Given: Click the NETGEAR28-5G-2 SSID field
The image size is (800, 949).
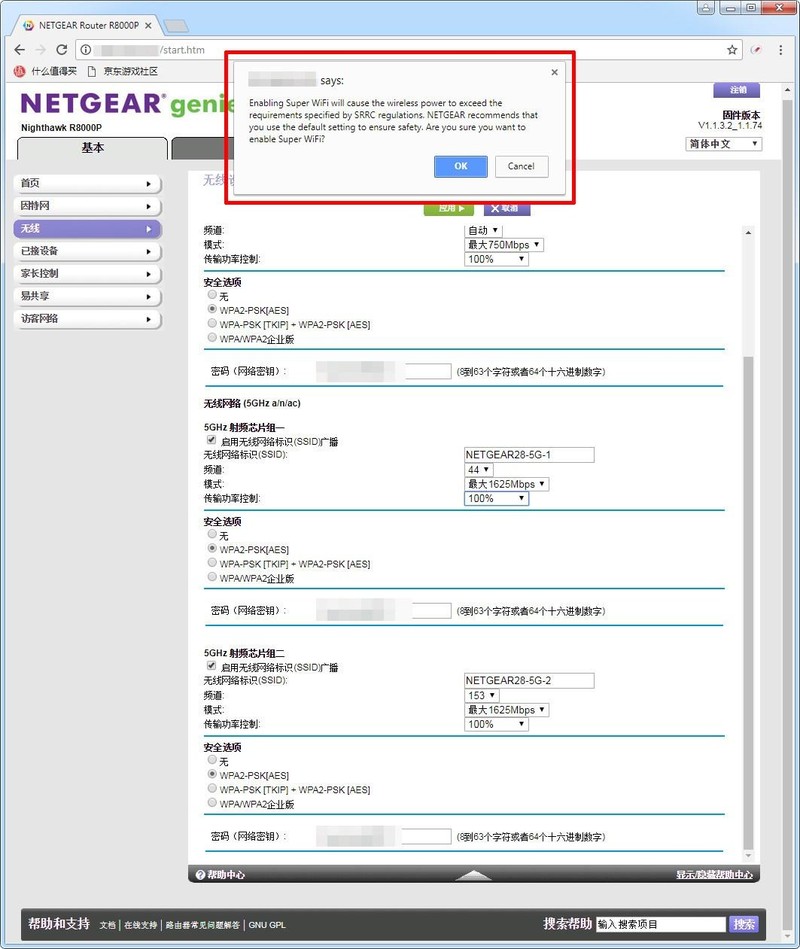Looking at the screenshot, I should coord(529,680).
